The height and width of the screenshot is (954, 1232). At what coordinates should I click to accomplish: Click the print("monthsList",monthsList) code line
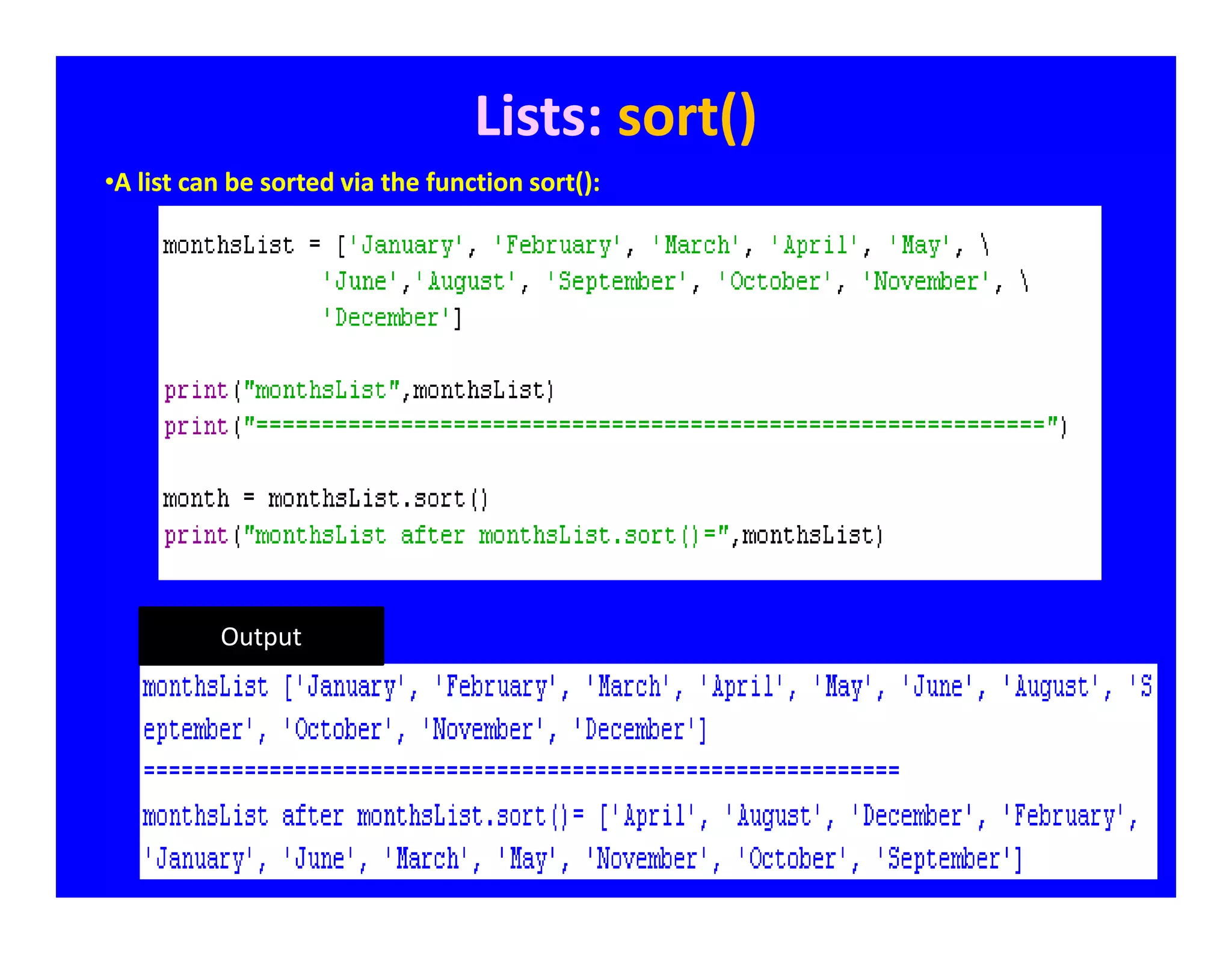tap(359, 390)
